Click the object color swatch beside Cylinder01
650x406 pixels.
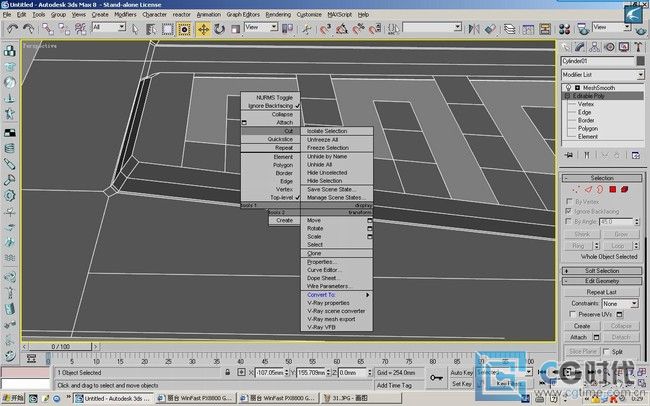[640, 61]
